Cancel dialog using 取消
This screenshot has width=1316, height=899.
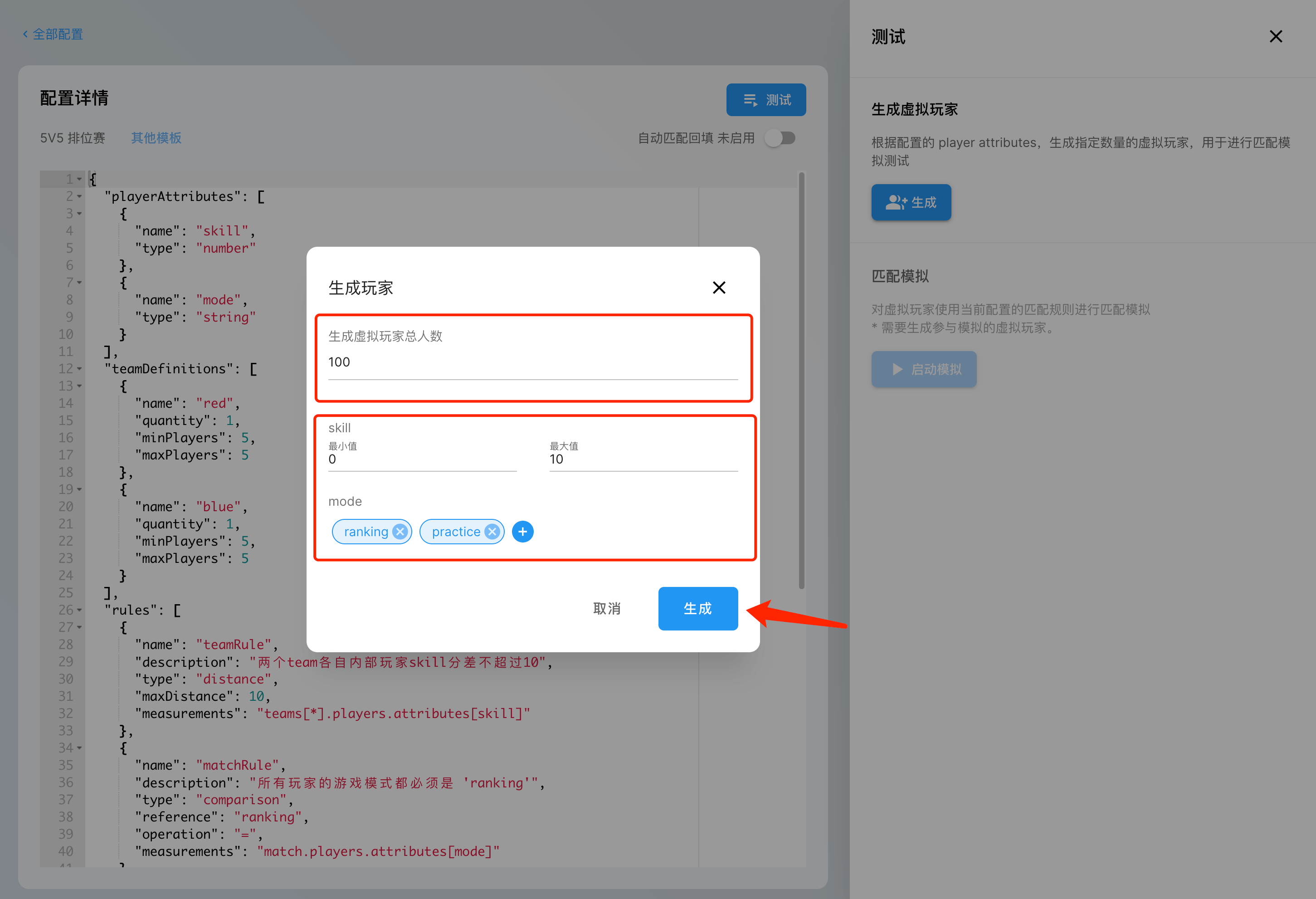[606, 608]
